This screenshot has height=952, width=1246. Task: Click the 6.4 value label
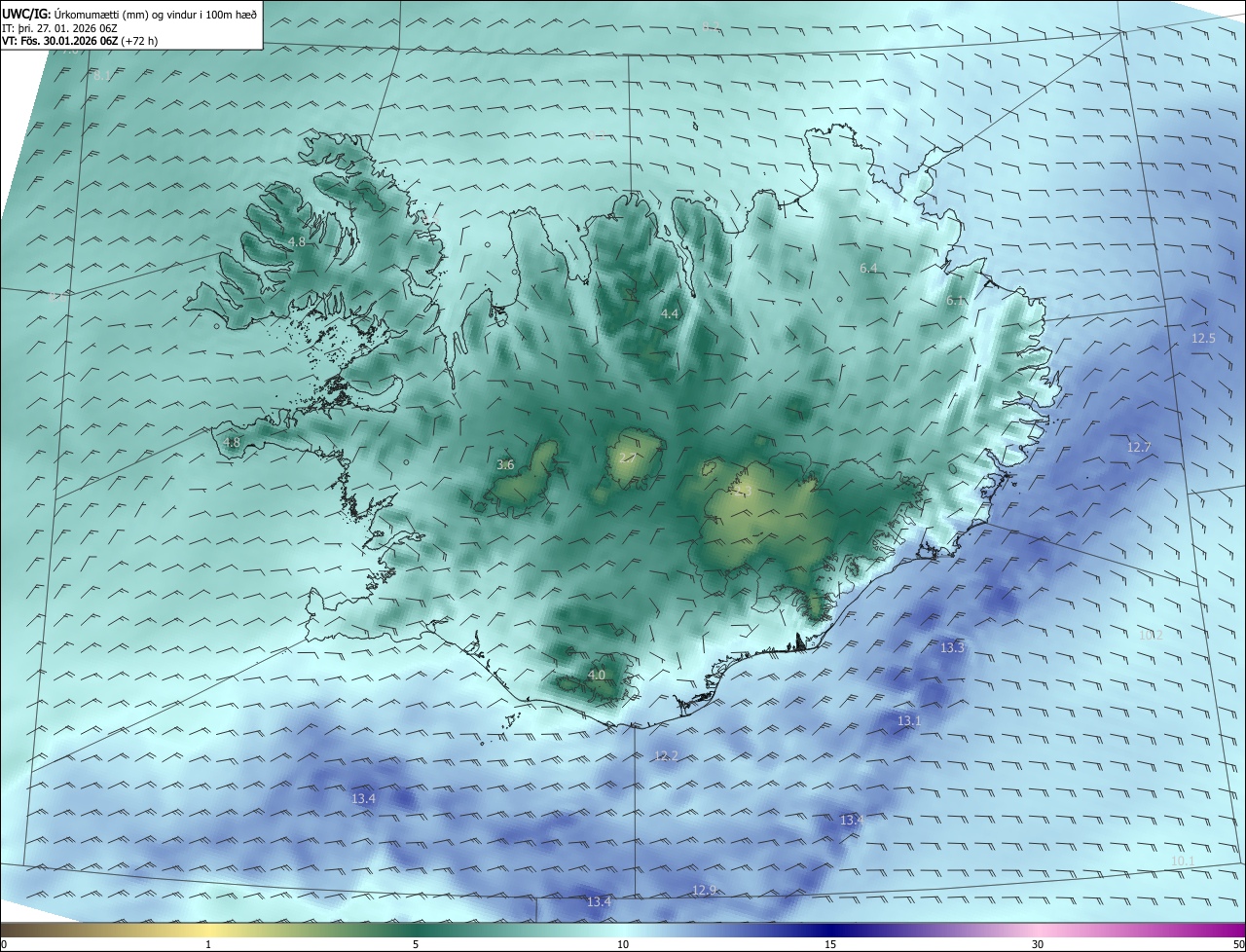tap(868, 268)
